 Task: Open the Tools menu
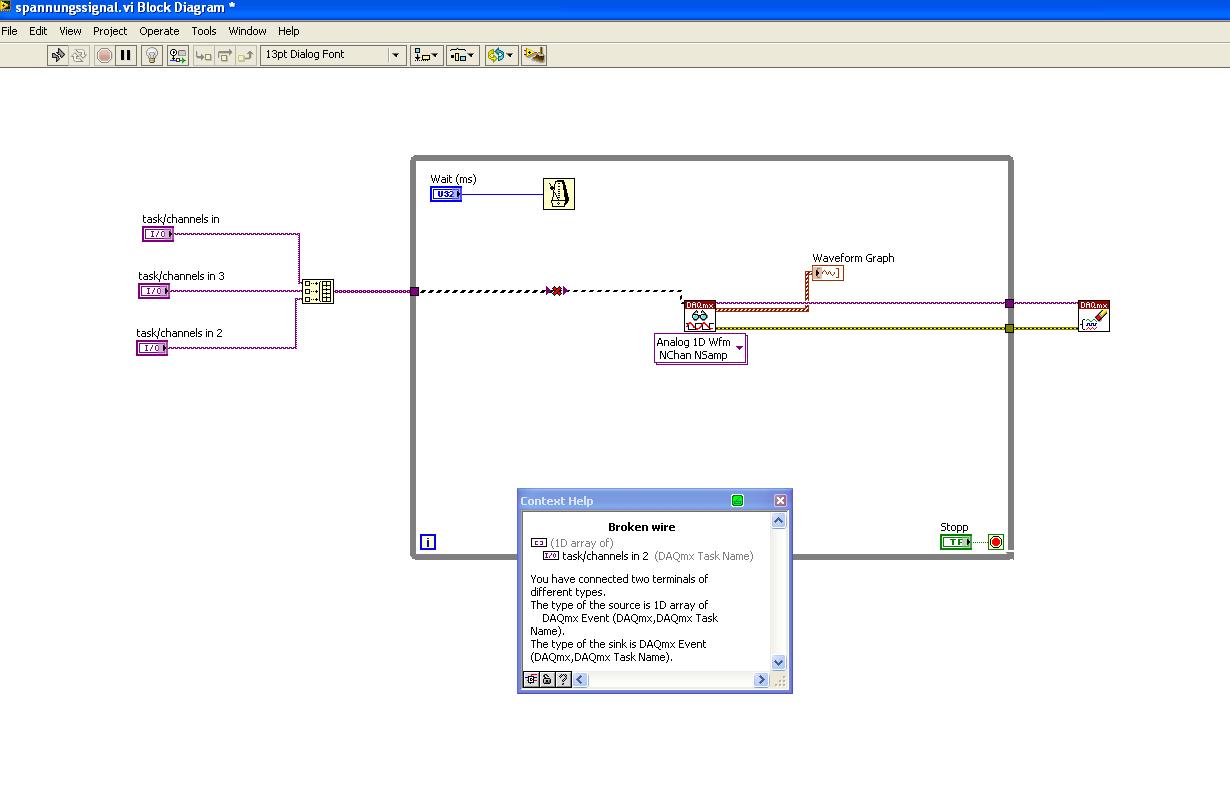click(204, 31)
